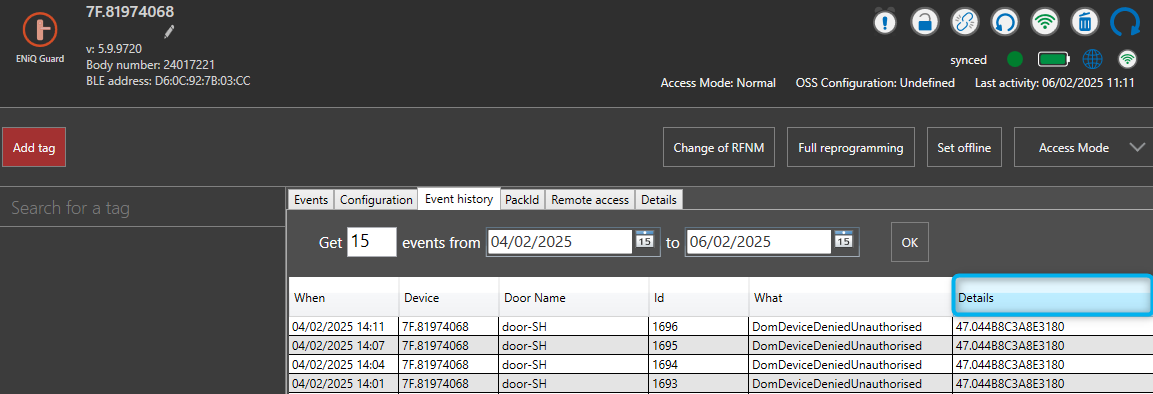Click event Id 1695 cell
The image size is (1153, 394).
(x=699, y=345)
